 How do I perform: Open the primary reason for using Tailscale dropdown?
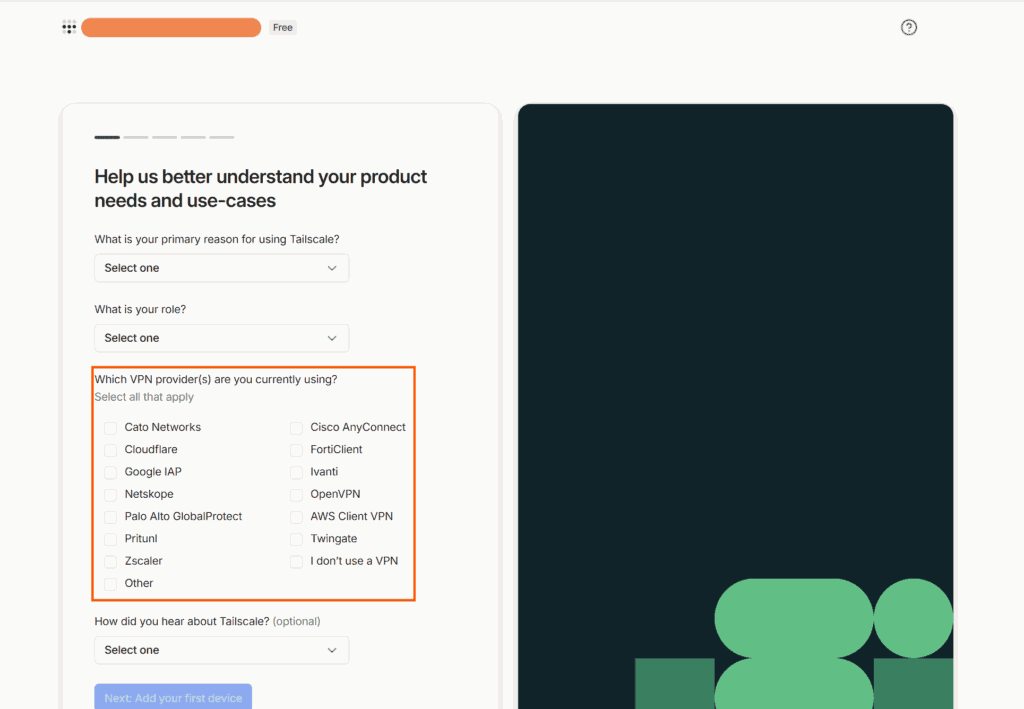pos(221,268)
